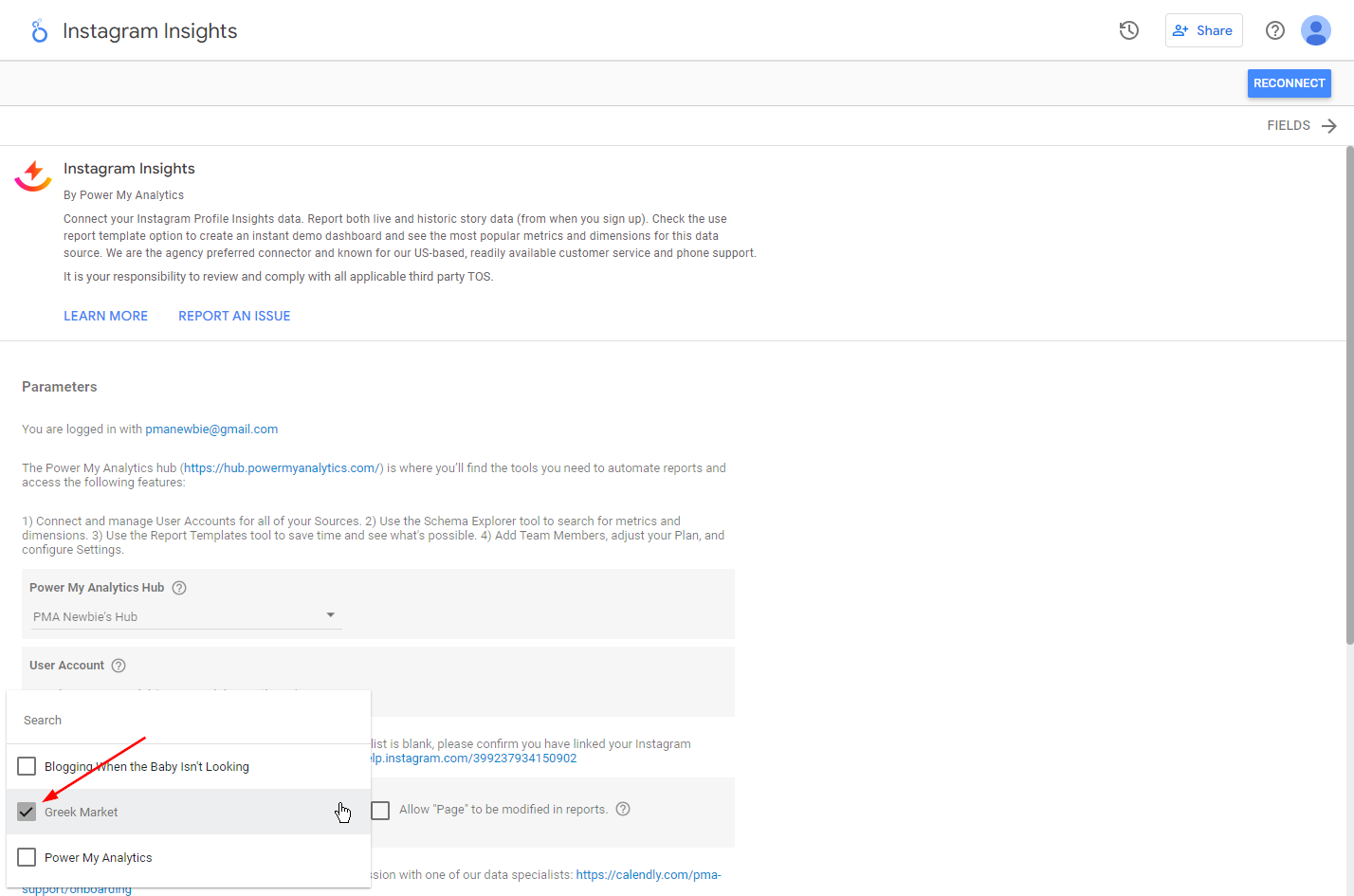Click help icon beside Allow Page option
Viewport: 1354px width, 896px height.
click(623, 809)
